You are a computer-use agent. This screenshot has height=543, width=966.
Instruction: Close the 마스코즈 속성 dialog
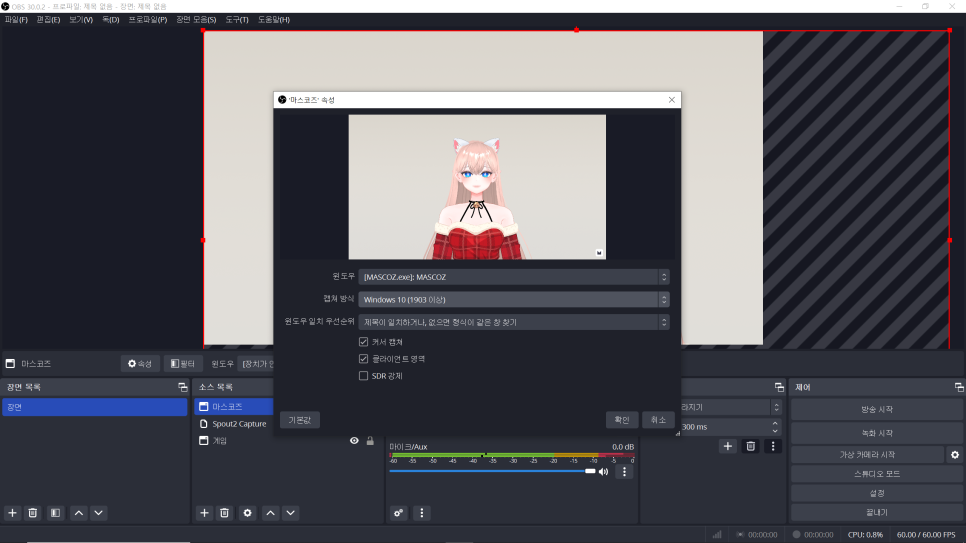point(672,100)
